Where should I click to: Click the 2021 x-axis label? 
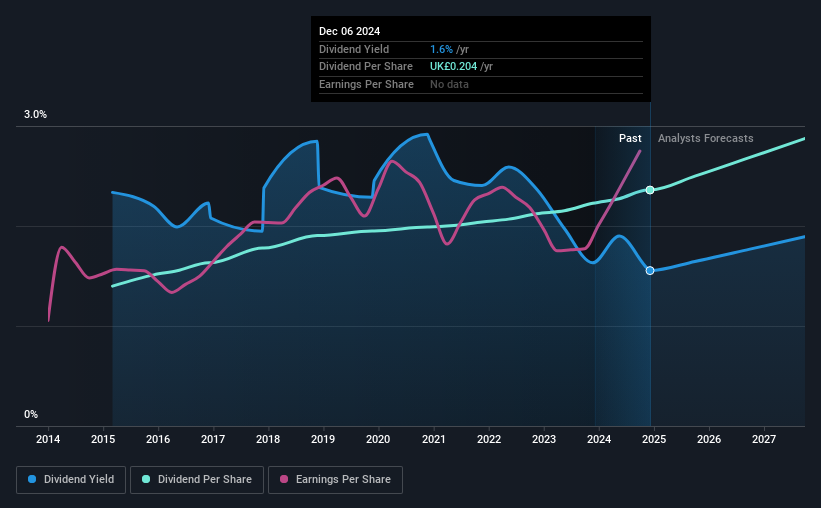tap(434, 439)
